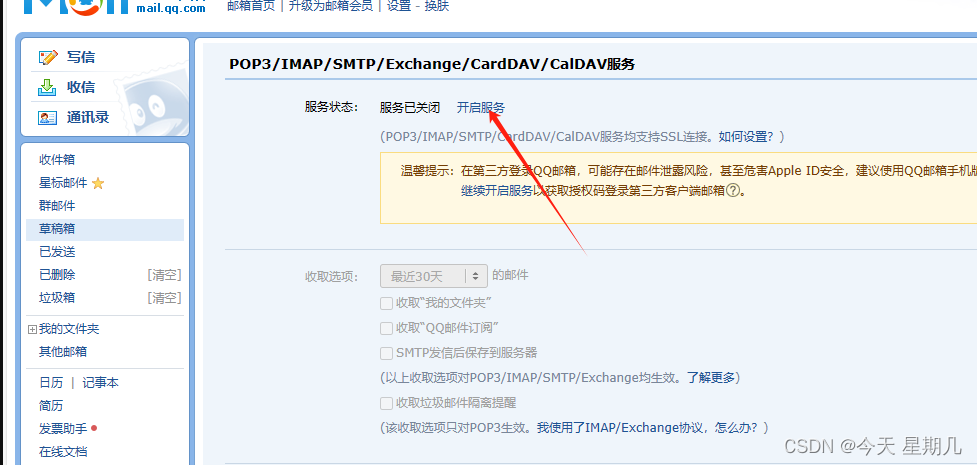Open the 收件箱 folder

(x=57, y=160)
